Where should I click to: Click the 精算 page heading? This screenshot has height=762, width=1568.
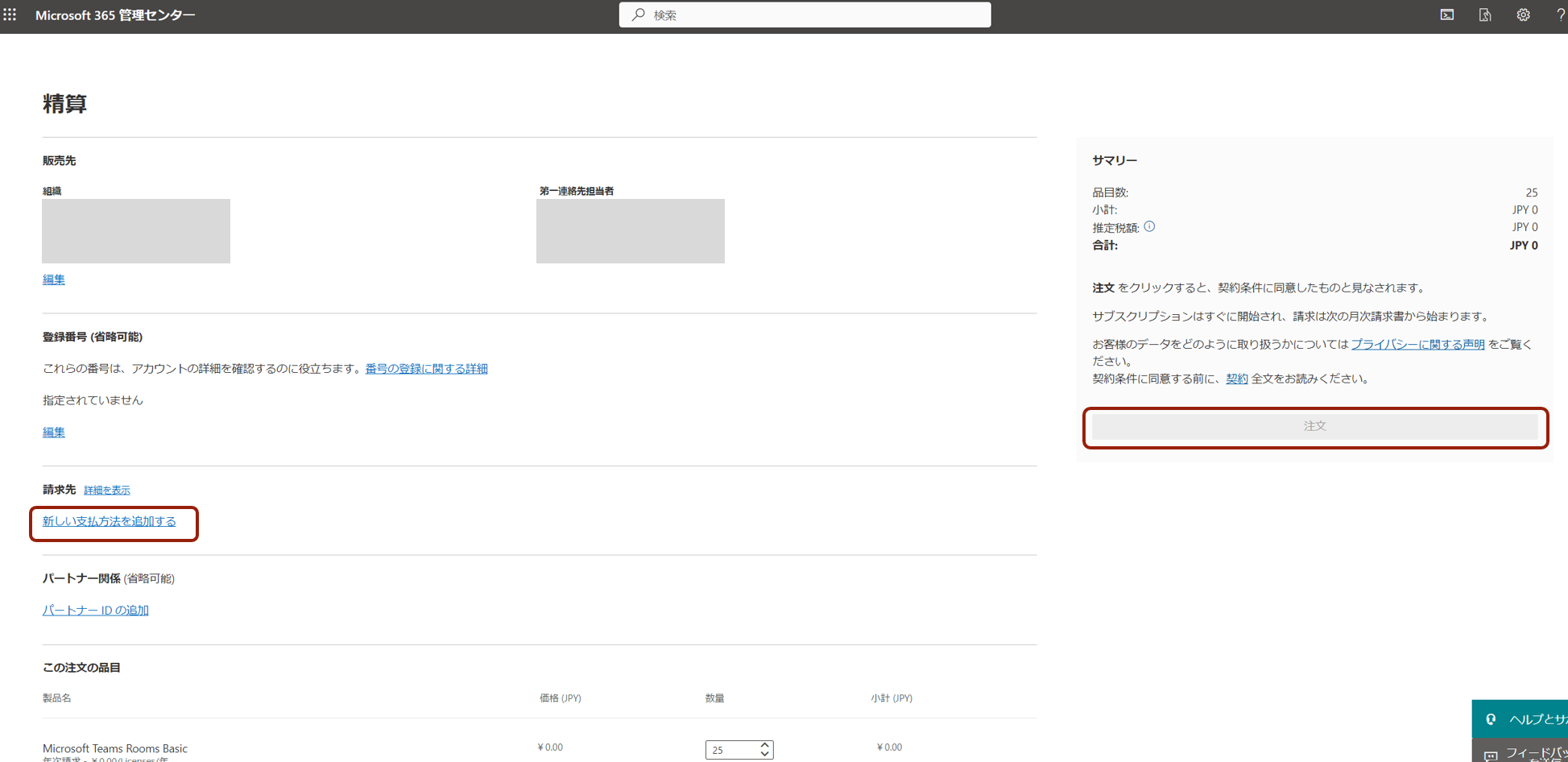[x=64, y=103]
